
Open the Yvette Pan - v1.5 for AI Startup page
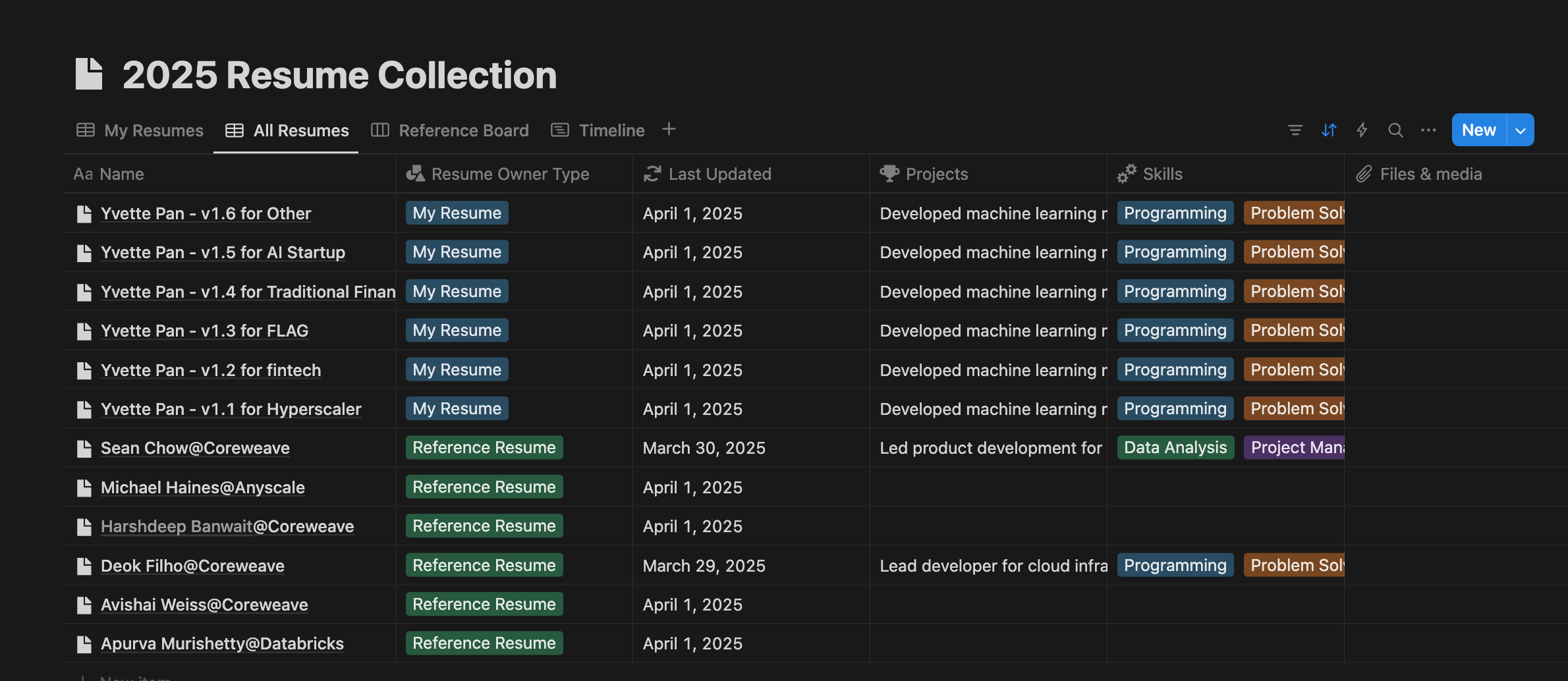click(223, 253)
